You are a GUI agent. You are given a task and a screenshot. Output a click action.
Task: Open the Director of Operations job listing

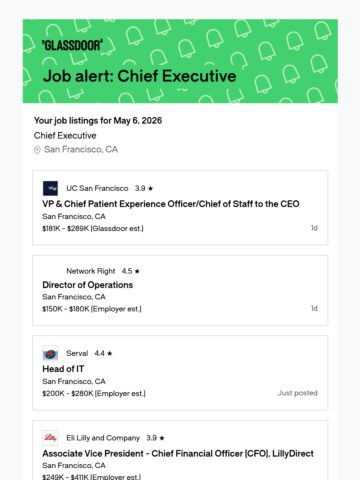tap(88, 285)
